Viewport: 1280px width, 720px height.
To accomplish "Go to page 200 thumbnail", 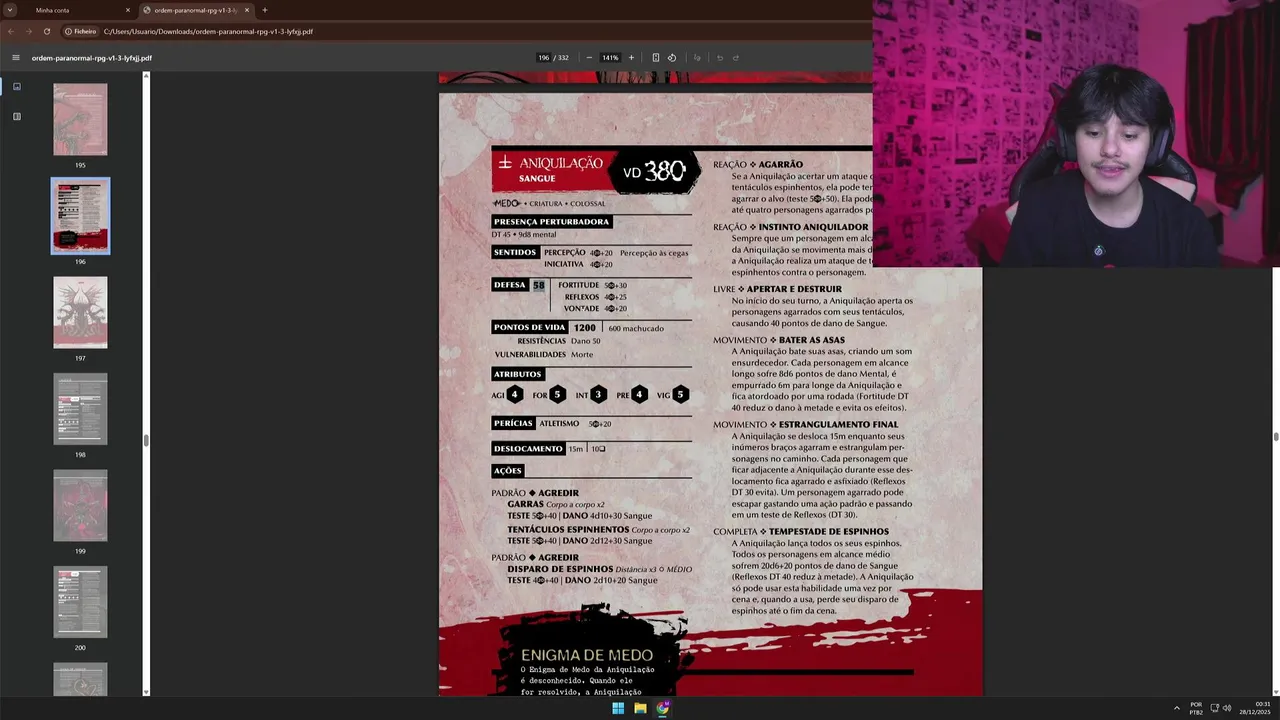I will (80, 602).
